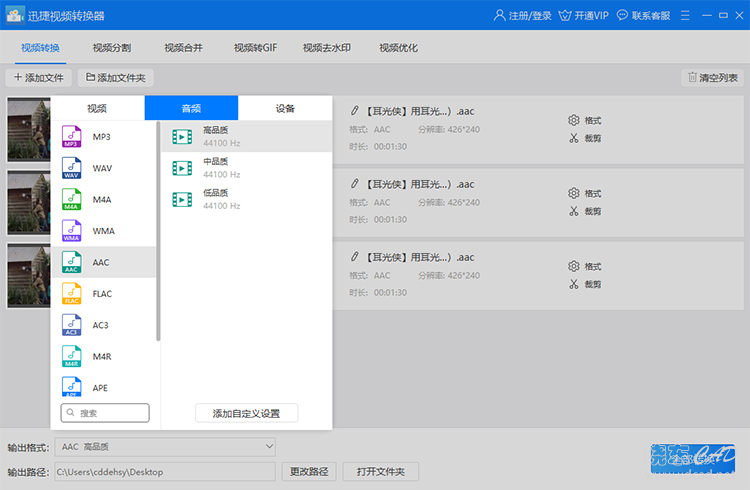Viewport: 750px width, 490px height.
Task: Pick the M4R ringtone format icon
Action: tap(71, 356)
